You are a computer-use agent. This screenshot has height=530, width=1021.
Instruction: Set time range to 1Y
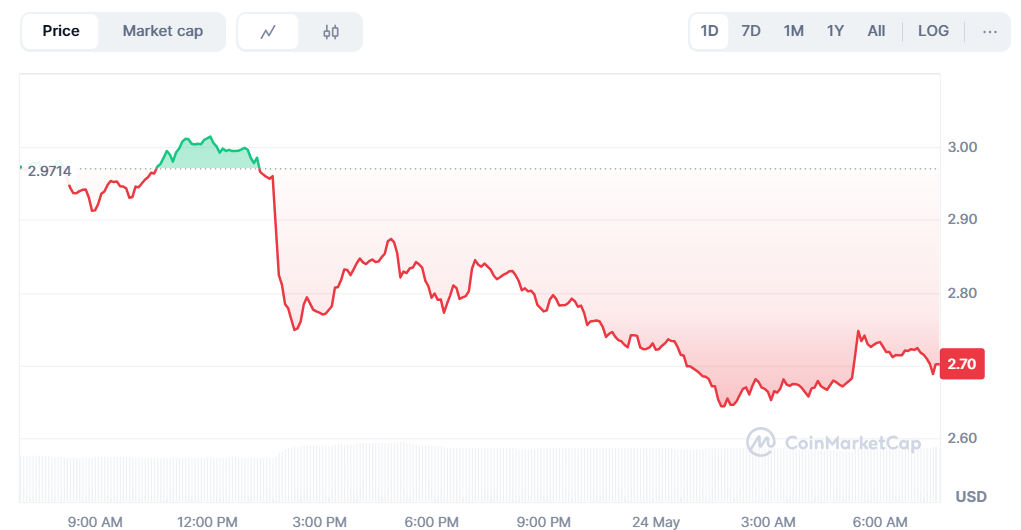click(x=835, y=31)
